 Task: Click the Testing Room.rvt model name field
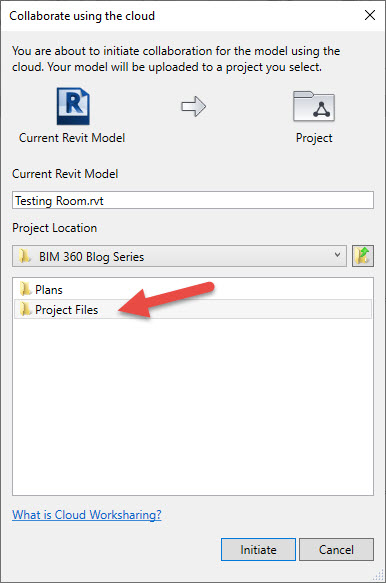193,200
